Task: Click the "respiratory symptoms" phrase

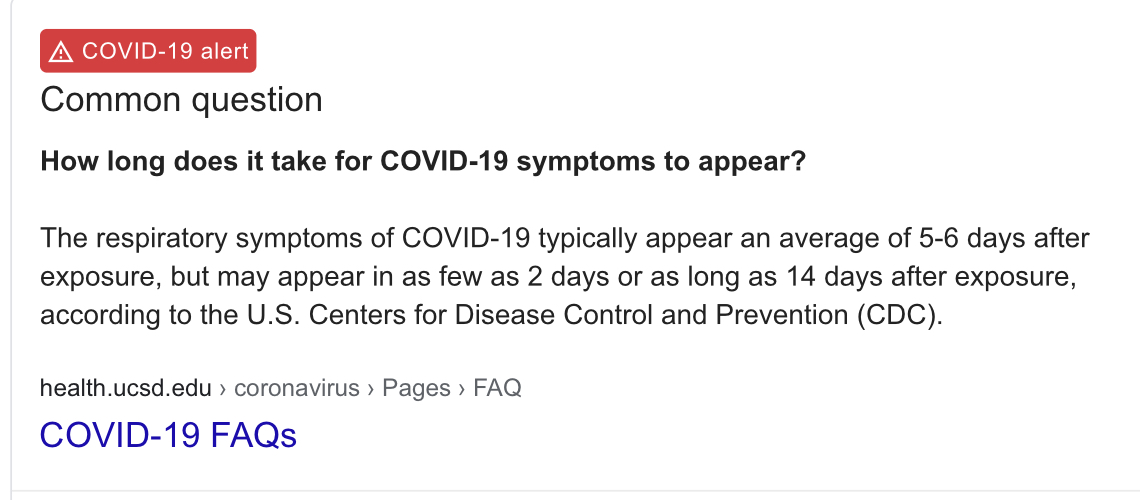Action: pyautogui.click(x=230, y=238)
